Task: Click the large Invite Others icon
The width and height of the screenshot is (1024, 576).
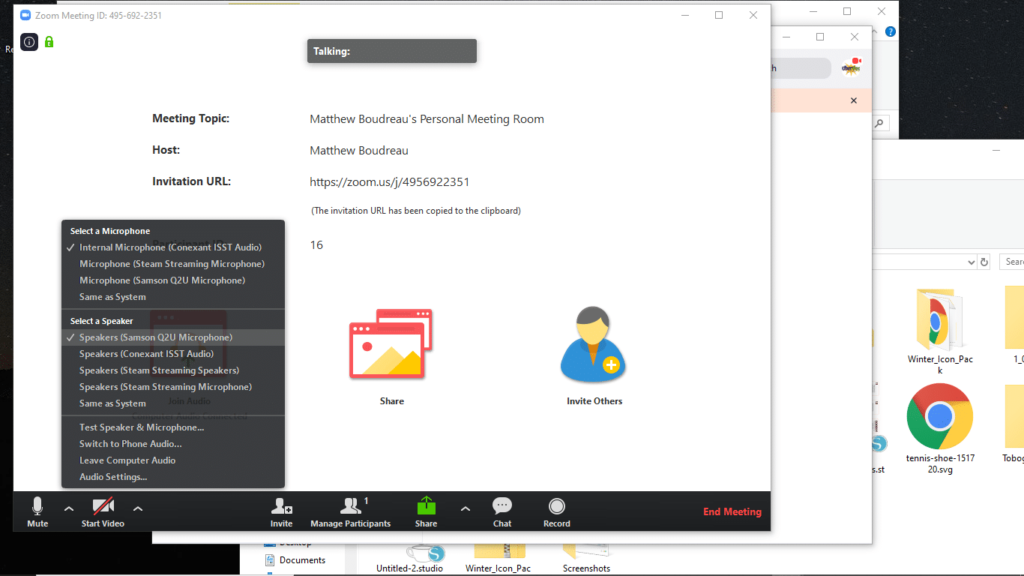Action: [x=594, y=347]
